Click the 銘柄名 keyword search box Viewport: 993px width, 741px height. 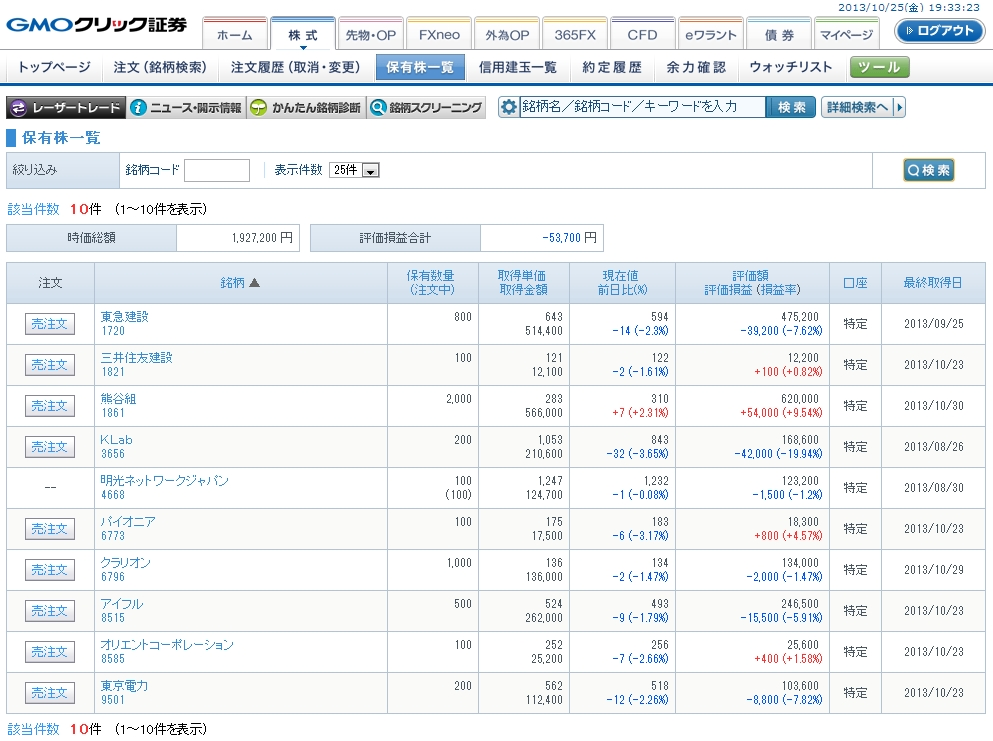click(642, 107)
